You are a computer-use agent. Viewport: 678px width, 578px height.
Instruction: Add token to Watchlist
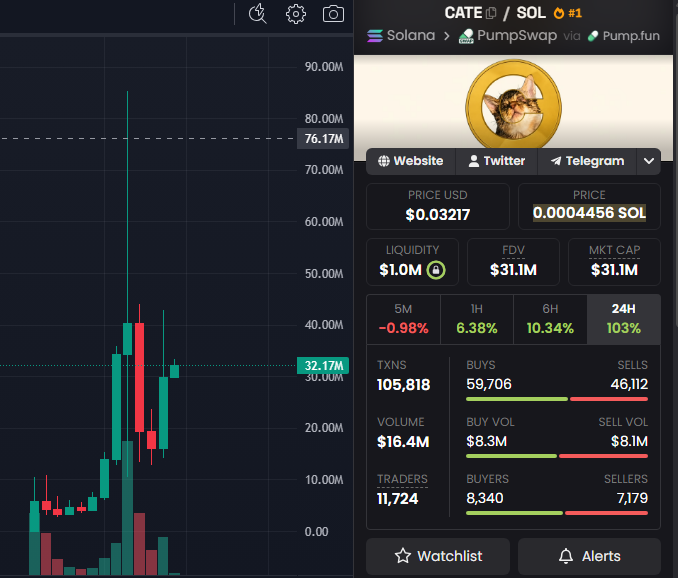pos(438,556)
